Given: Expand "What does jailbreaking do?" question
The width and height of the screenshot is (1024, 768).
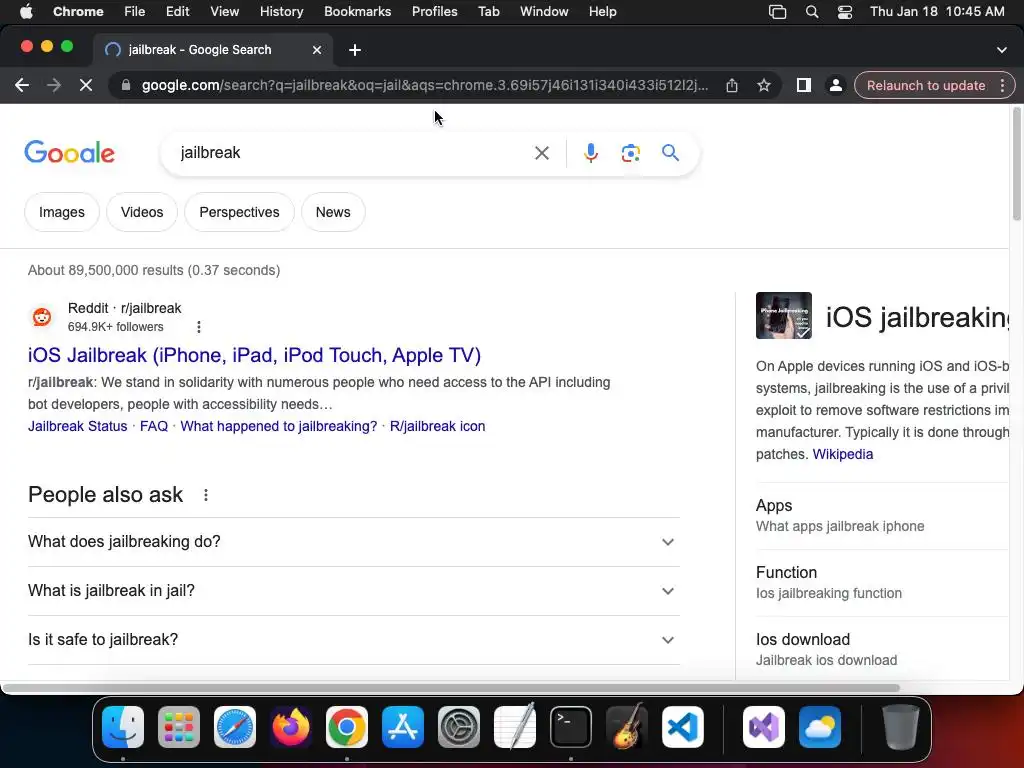Looking at the screenshot, I should coord(353,542).
